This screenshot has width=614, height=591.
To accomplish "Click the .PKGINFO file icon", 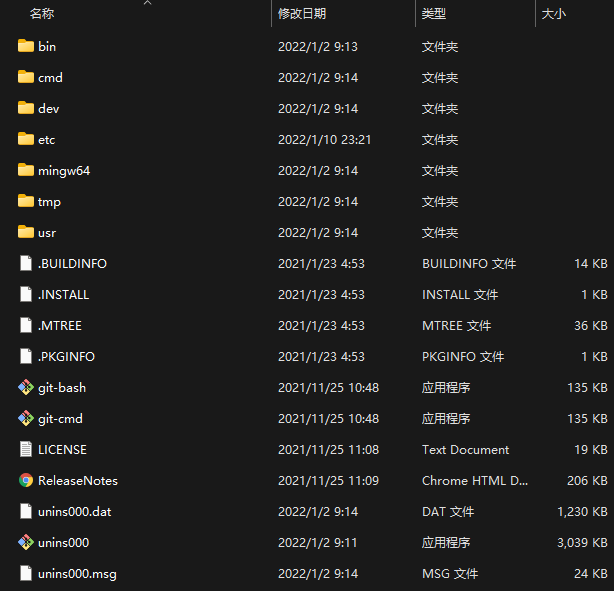I will [26, 356].
